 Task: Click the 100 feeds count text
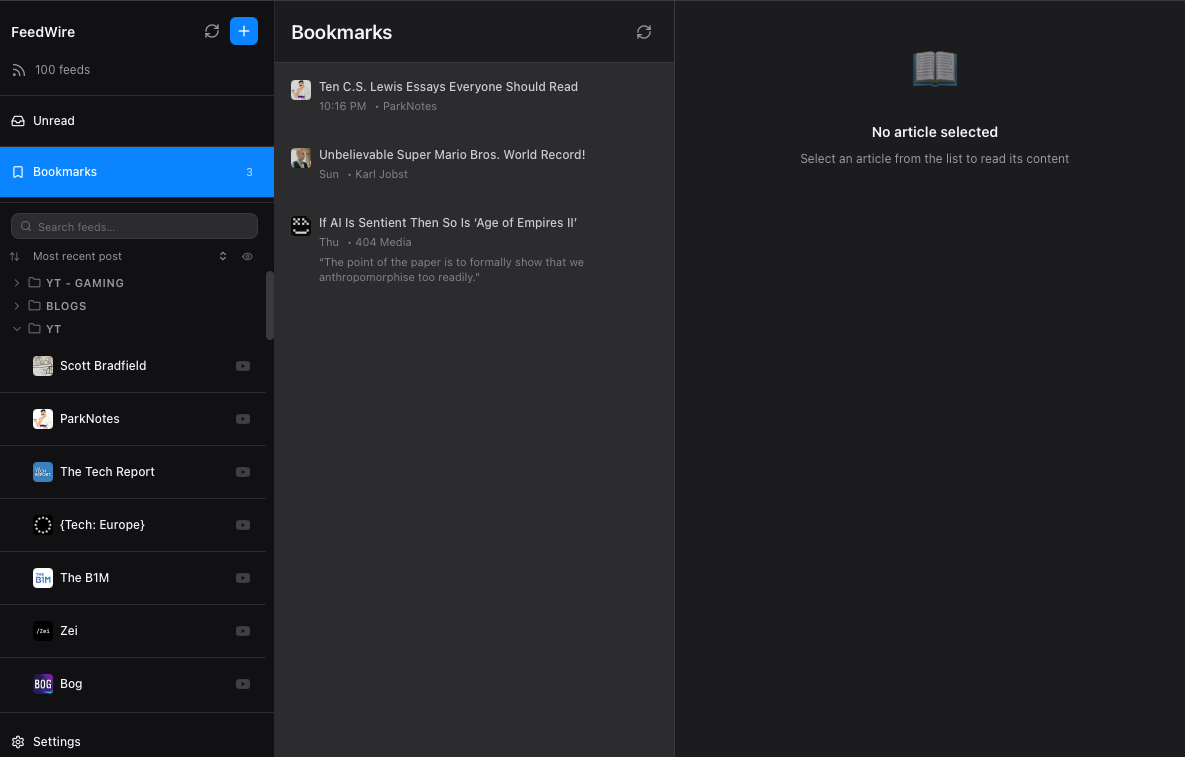click(63, 70)
